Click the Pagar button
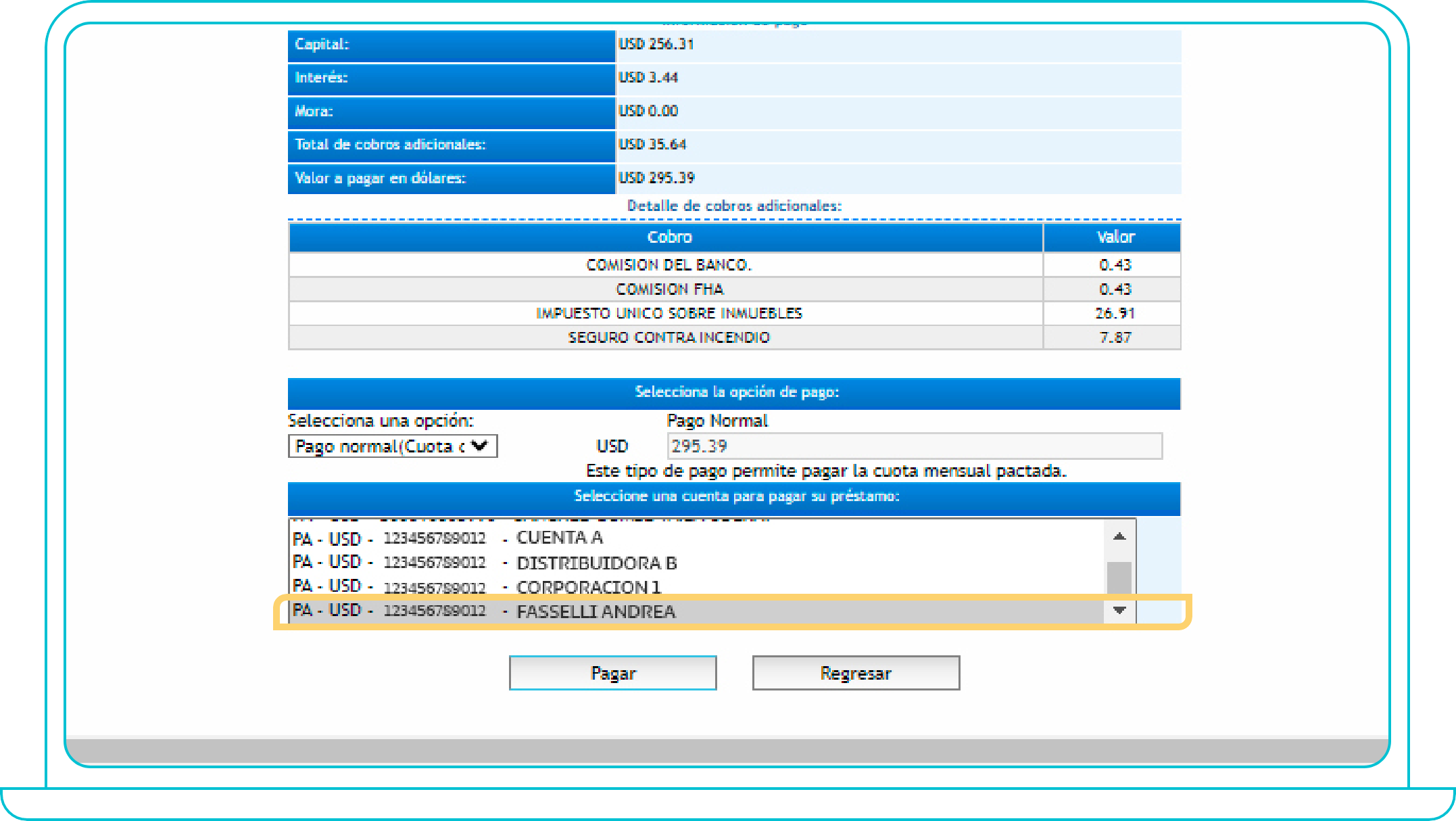Image resolution: width=1456 pixels, height=821 pixels. 612,673
